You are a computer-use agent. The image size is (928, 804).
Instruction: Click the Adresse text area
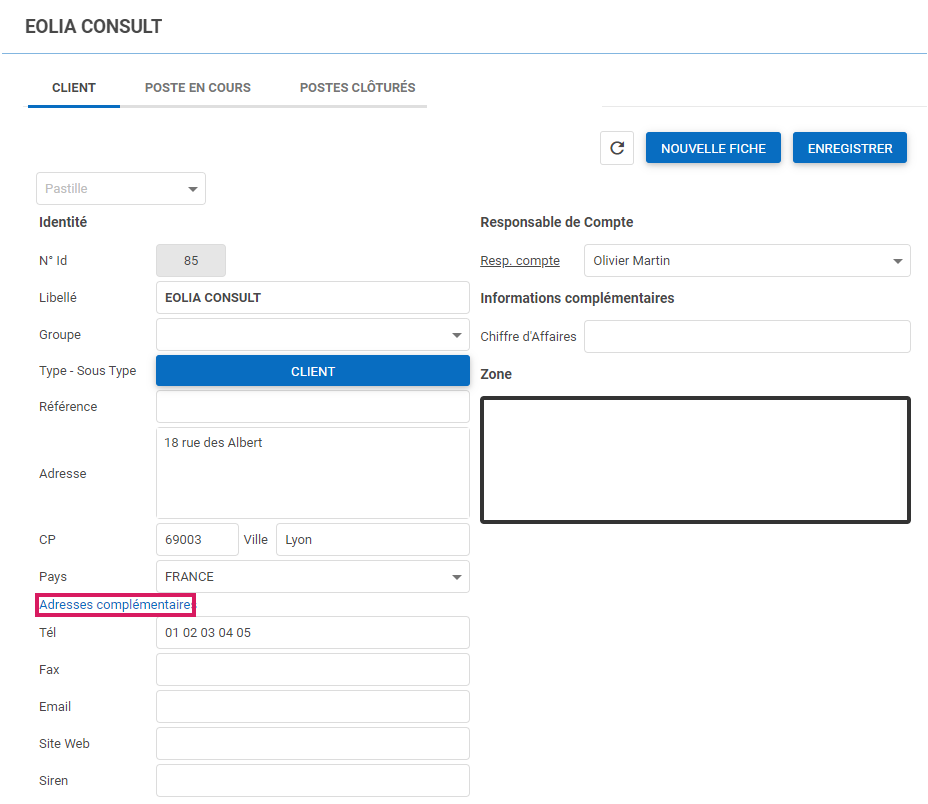313,473
